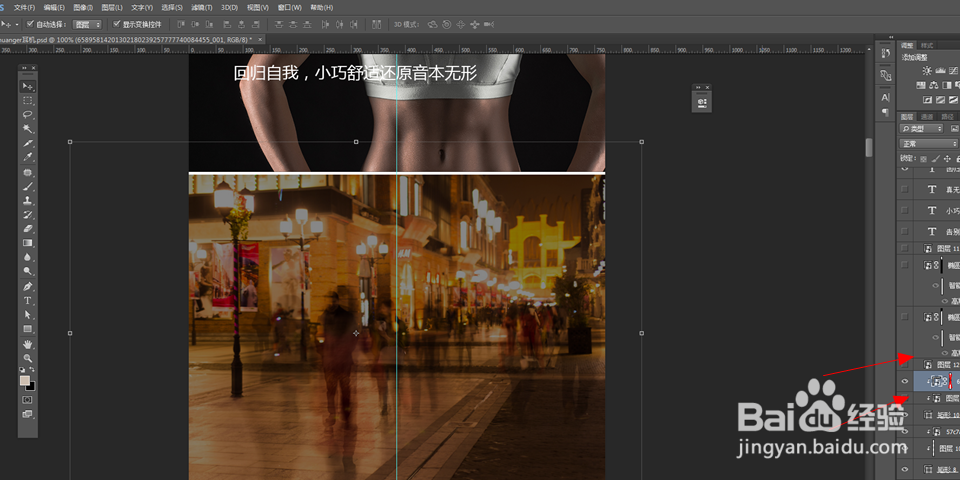960x480 pixels.
Task: Select the Gradient tool
Action: click(28, 243)
